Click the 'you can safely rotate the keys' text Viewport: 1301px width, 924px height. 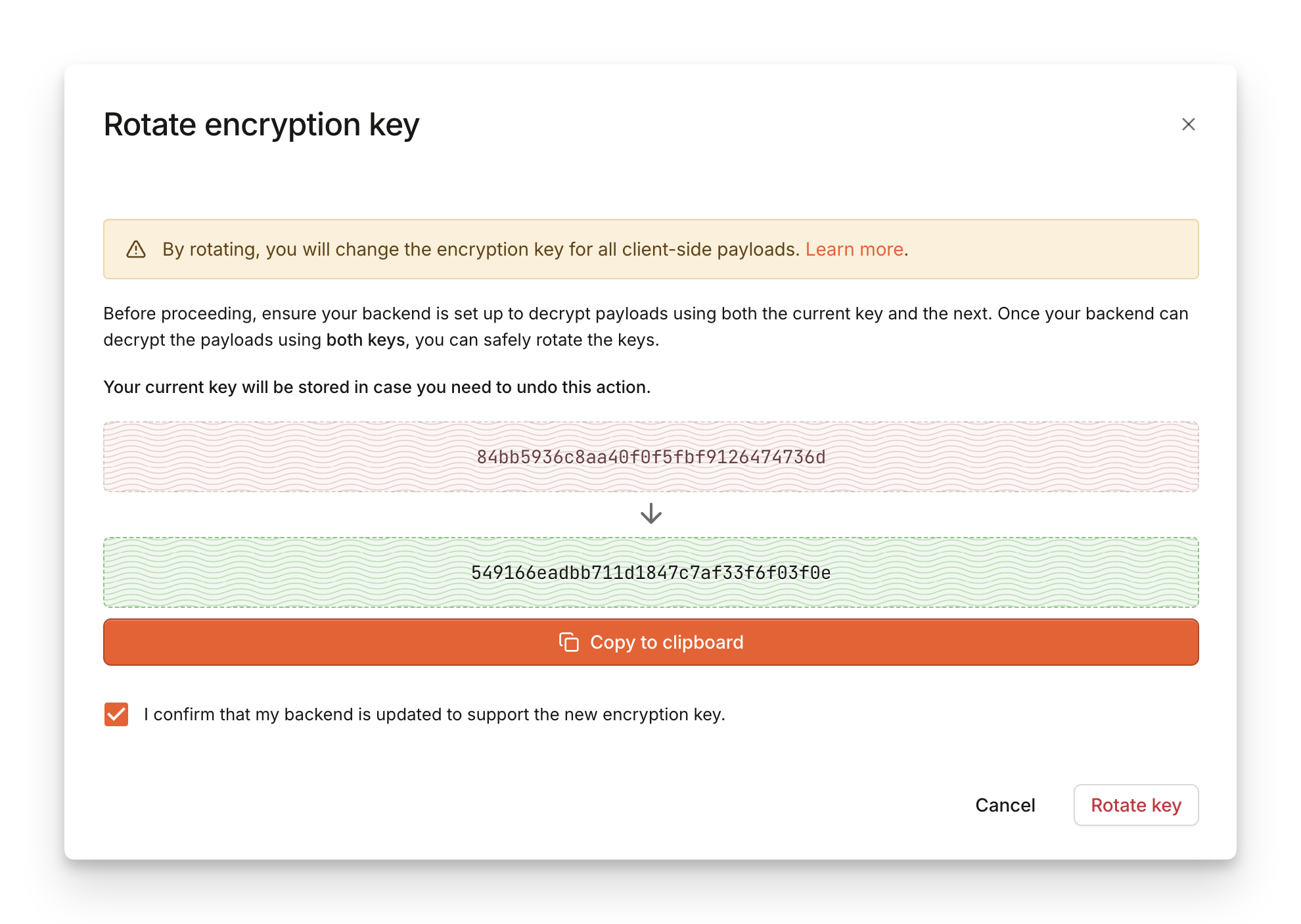(x=536, y=340)
